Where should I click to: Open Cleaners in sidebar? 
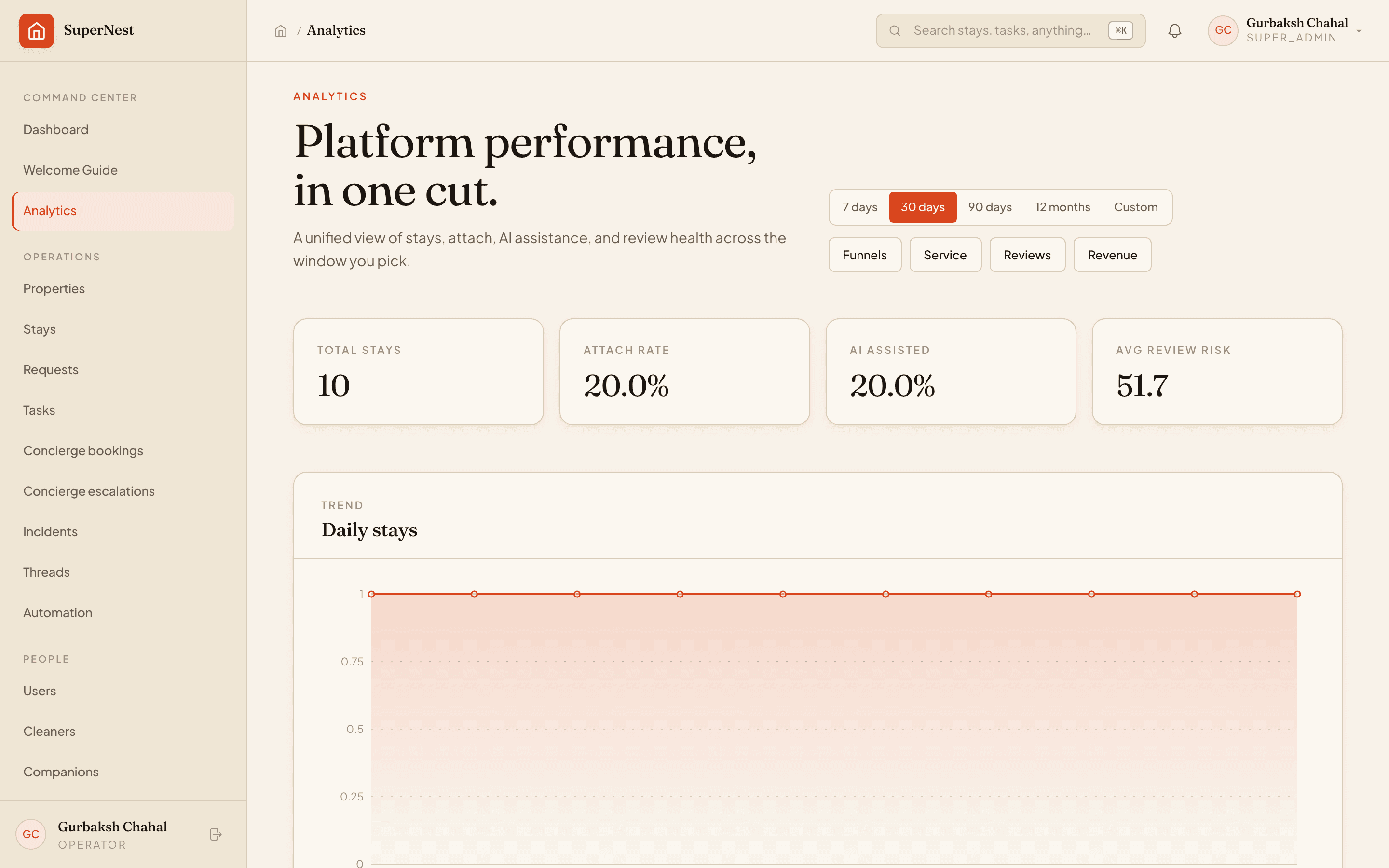tap(123, 732)
